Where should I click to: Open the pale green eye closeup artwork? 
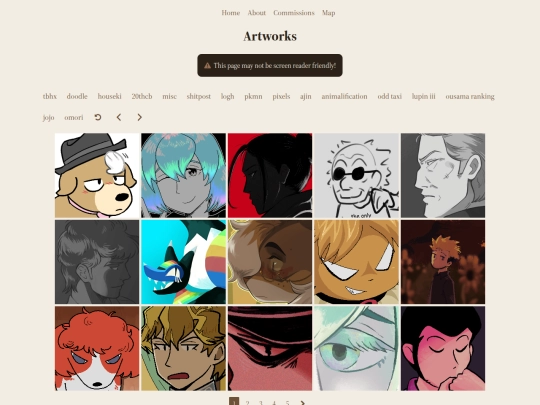click(x=356, y=349)
